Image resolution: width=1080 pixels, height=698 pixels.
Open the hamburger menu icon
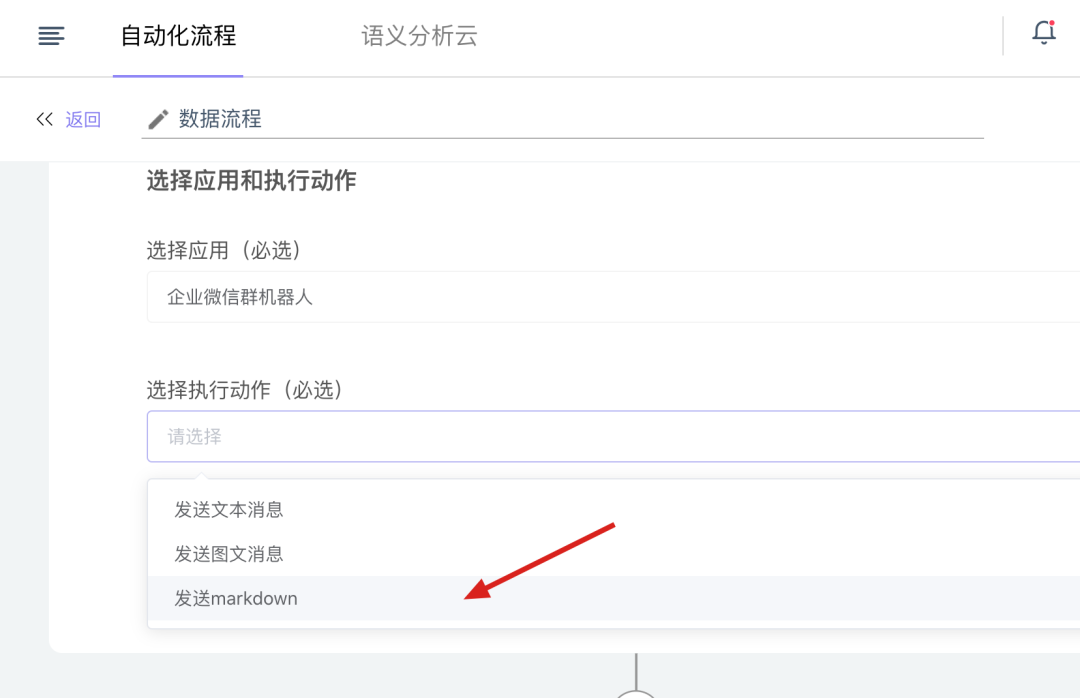click(x=51, y=36)
